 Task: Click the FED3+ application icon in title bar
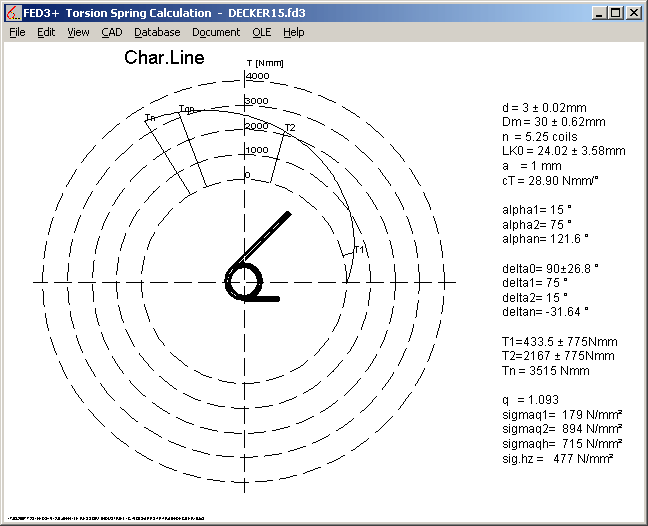(13, 13)
